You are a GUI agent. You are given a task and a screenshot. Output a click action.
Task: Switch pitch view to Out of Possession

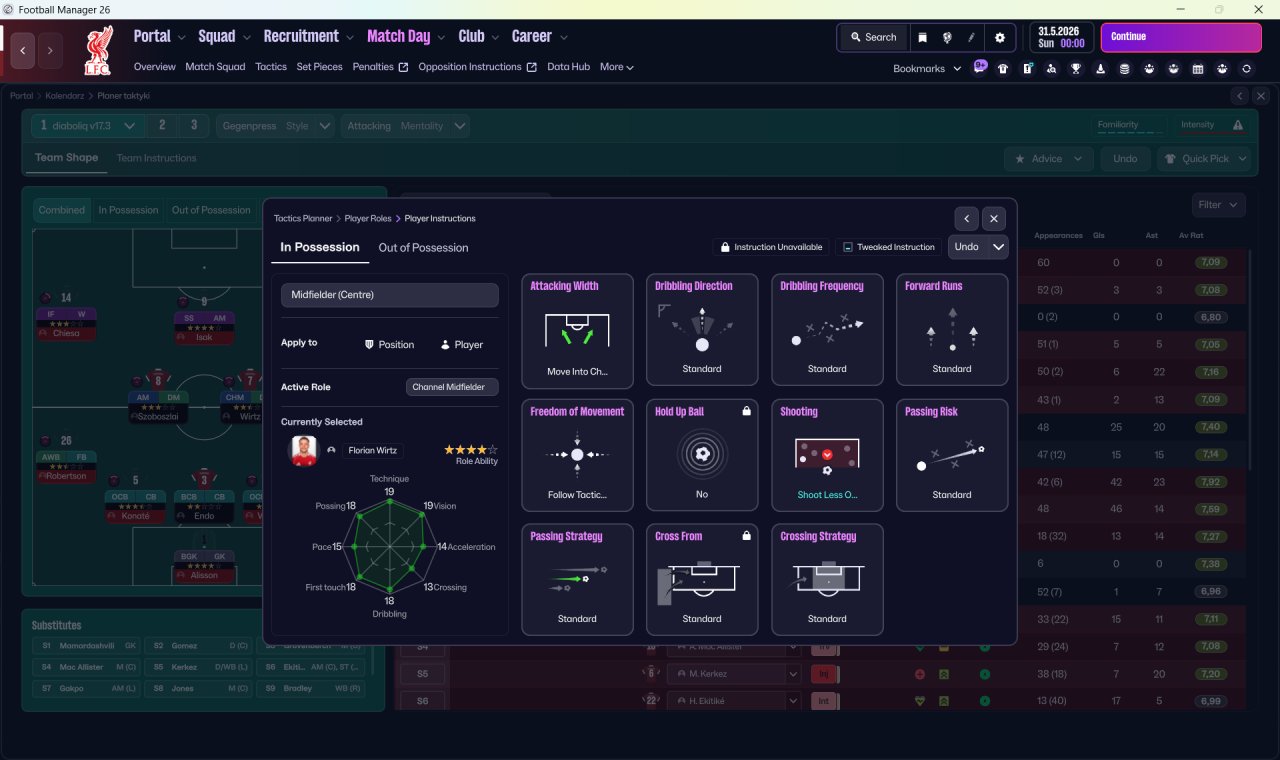coord(211,210)
